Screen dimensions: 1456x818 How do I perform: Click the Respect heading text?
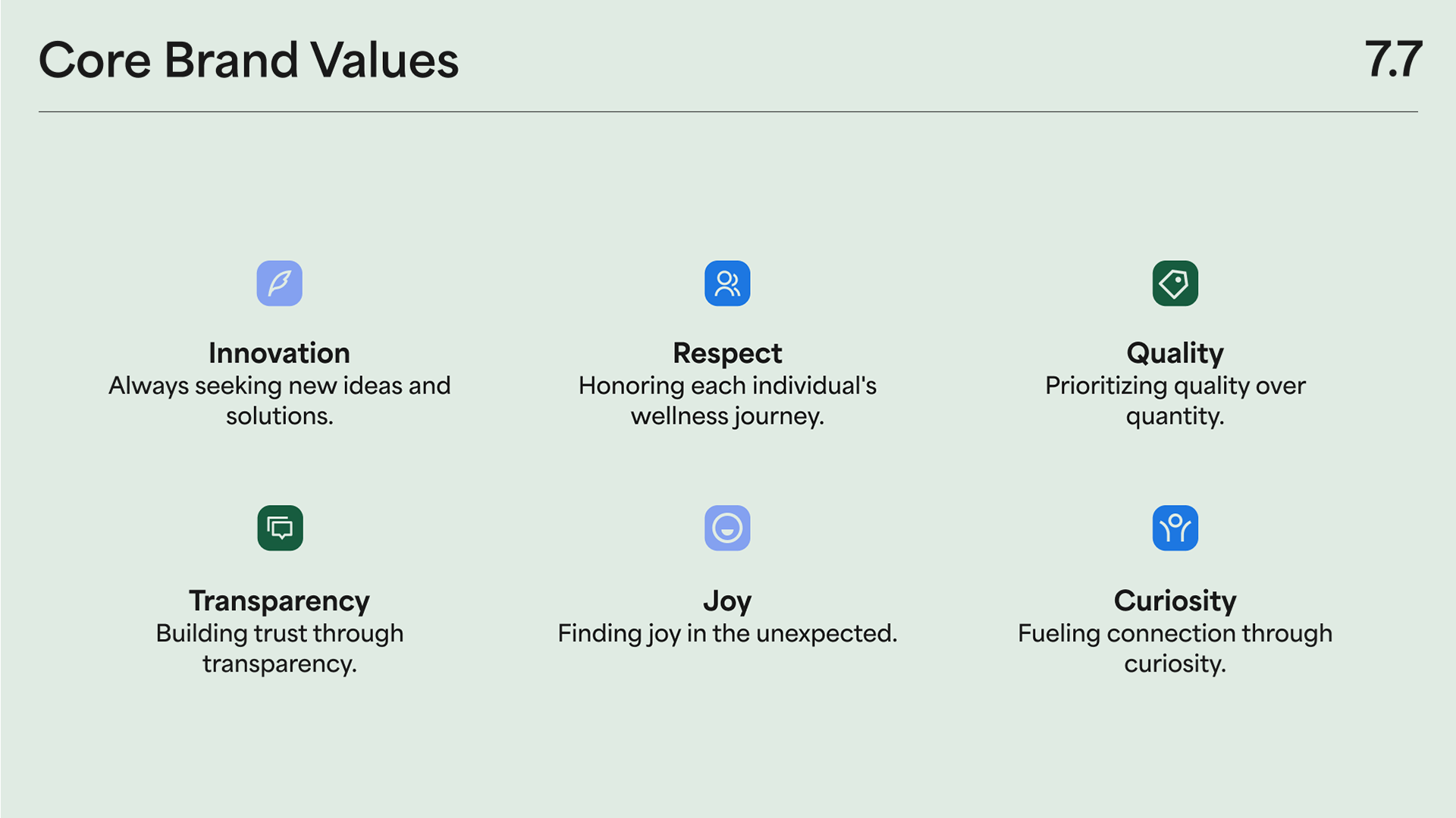click(727, 354)
